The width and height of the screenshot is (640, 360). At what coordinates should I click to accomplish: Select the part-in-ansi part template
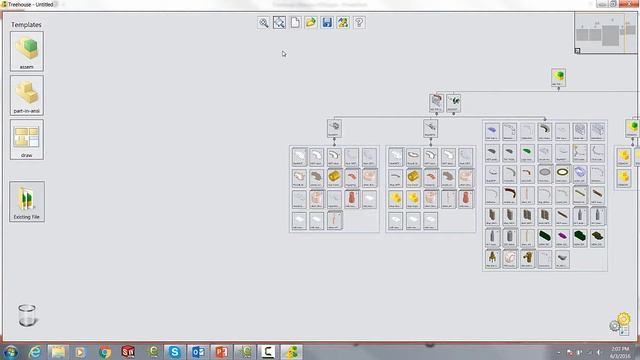pyautogui.click(x=27, y=95)
